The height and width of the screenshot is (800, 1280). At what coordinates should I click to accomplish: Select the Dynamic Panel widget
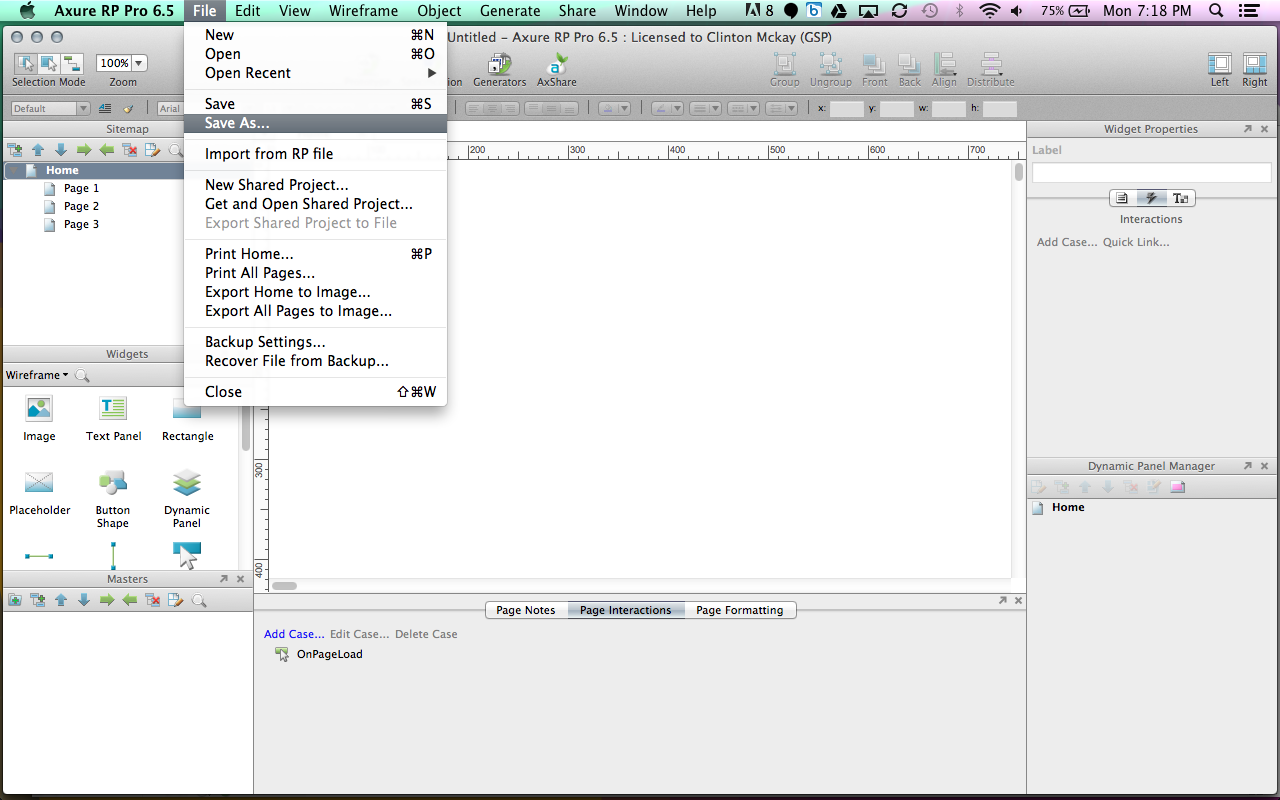click(x=187, y=499)
